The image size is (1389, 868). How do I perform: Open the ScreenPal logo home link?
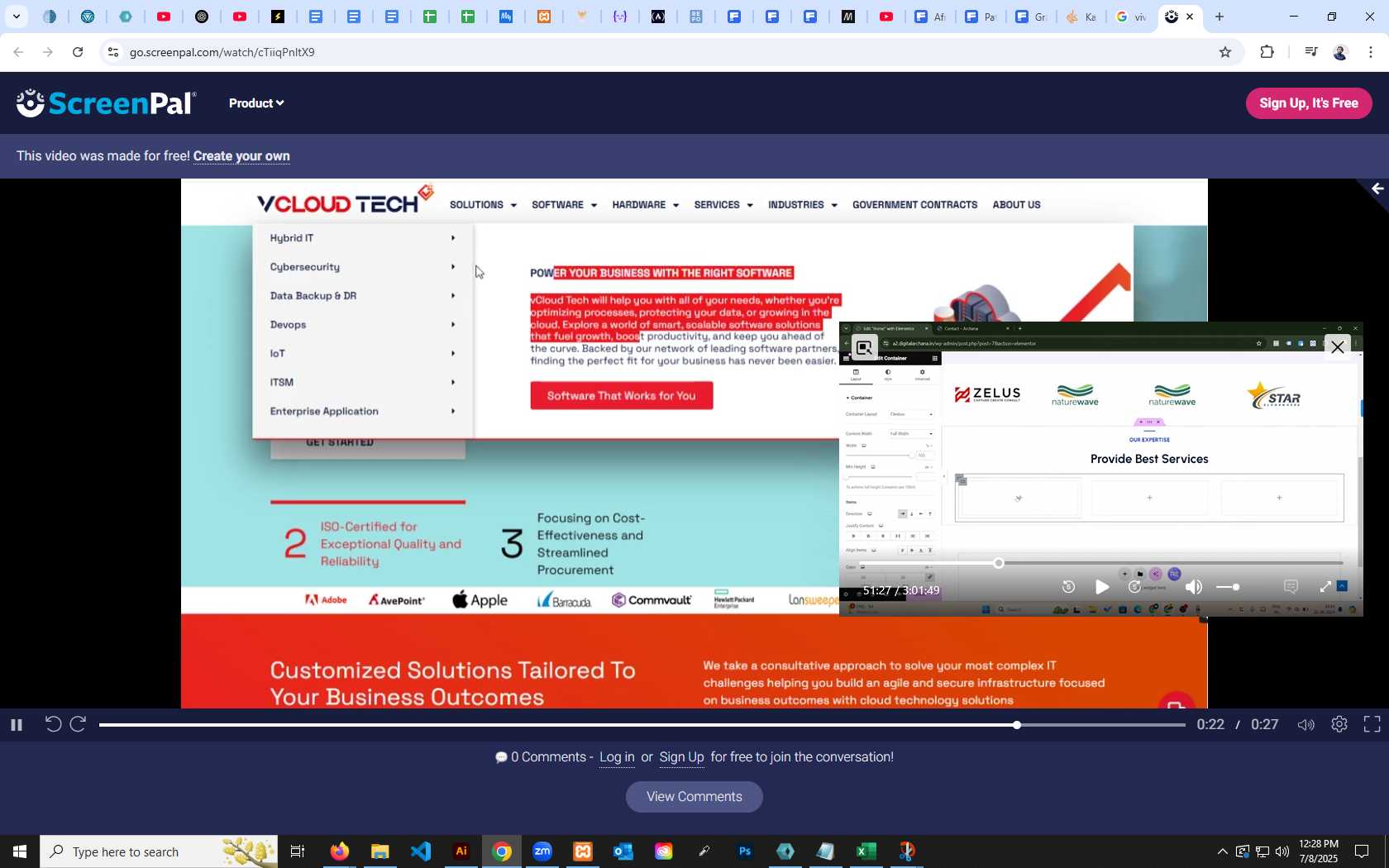(106, 103)
